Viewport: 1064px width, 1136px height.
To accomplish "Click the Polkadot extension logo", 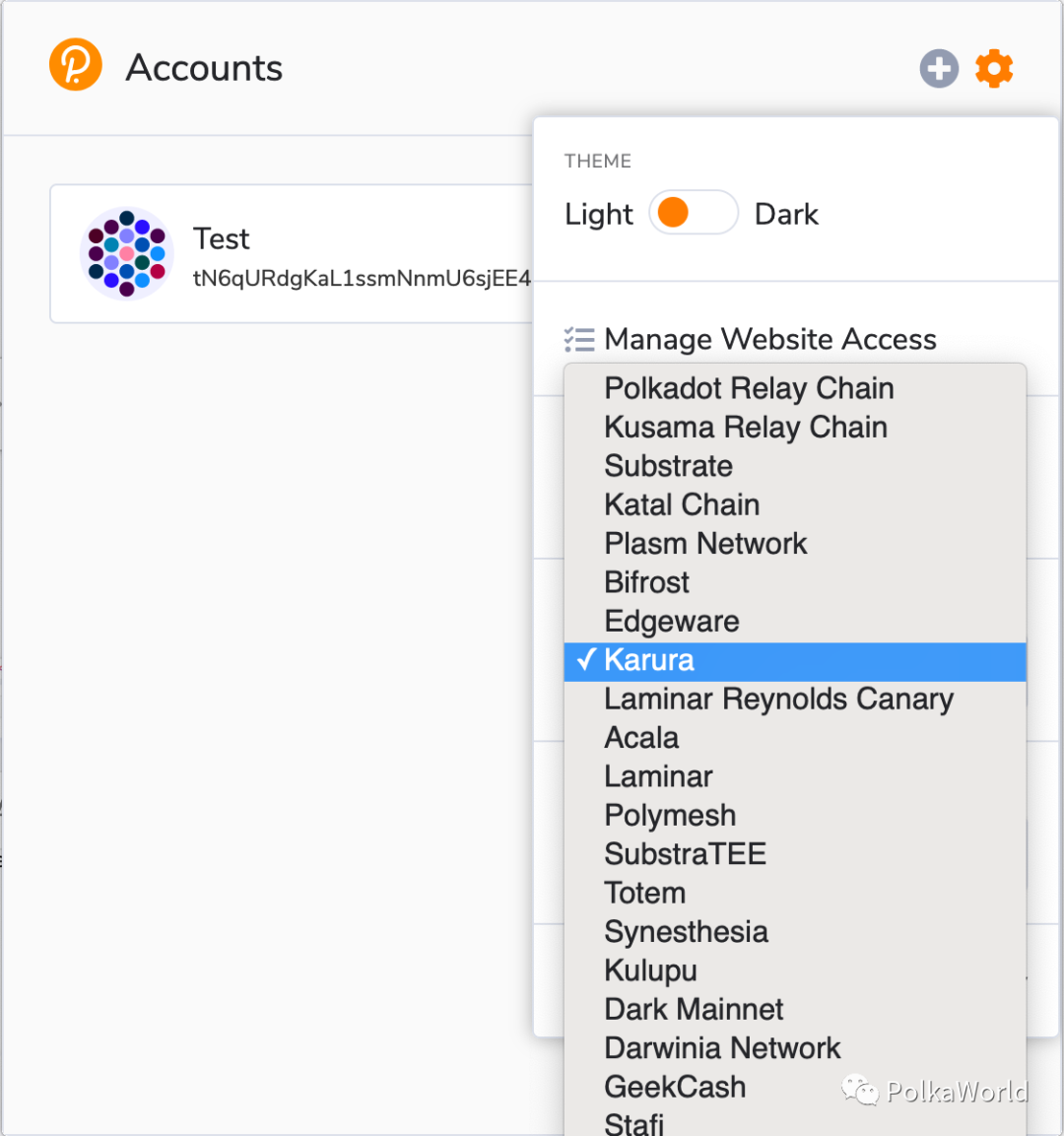I will [x=75, y=64].
